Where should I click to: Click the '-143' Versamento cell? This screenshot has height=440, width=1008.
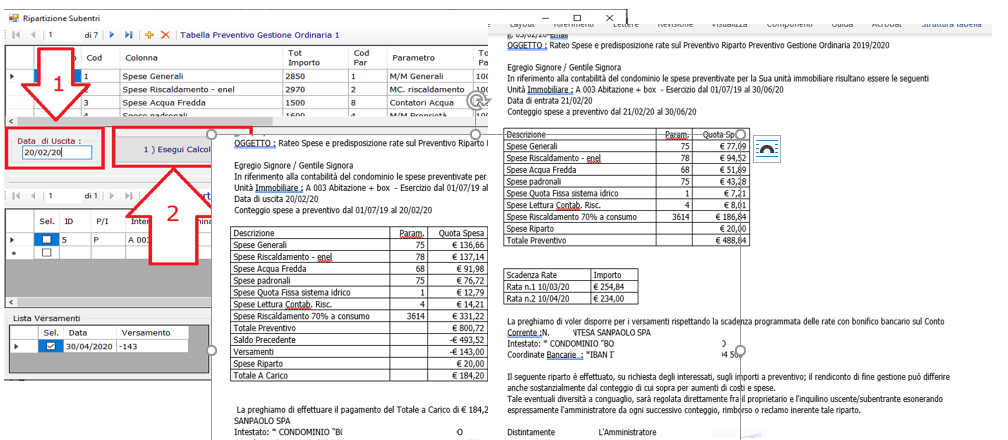153,346
